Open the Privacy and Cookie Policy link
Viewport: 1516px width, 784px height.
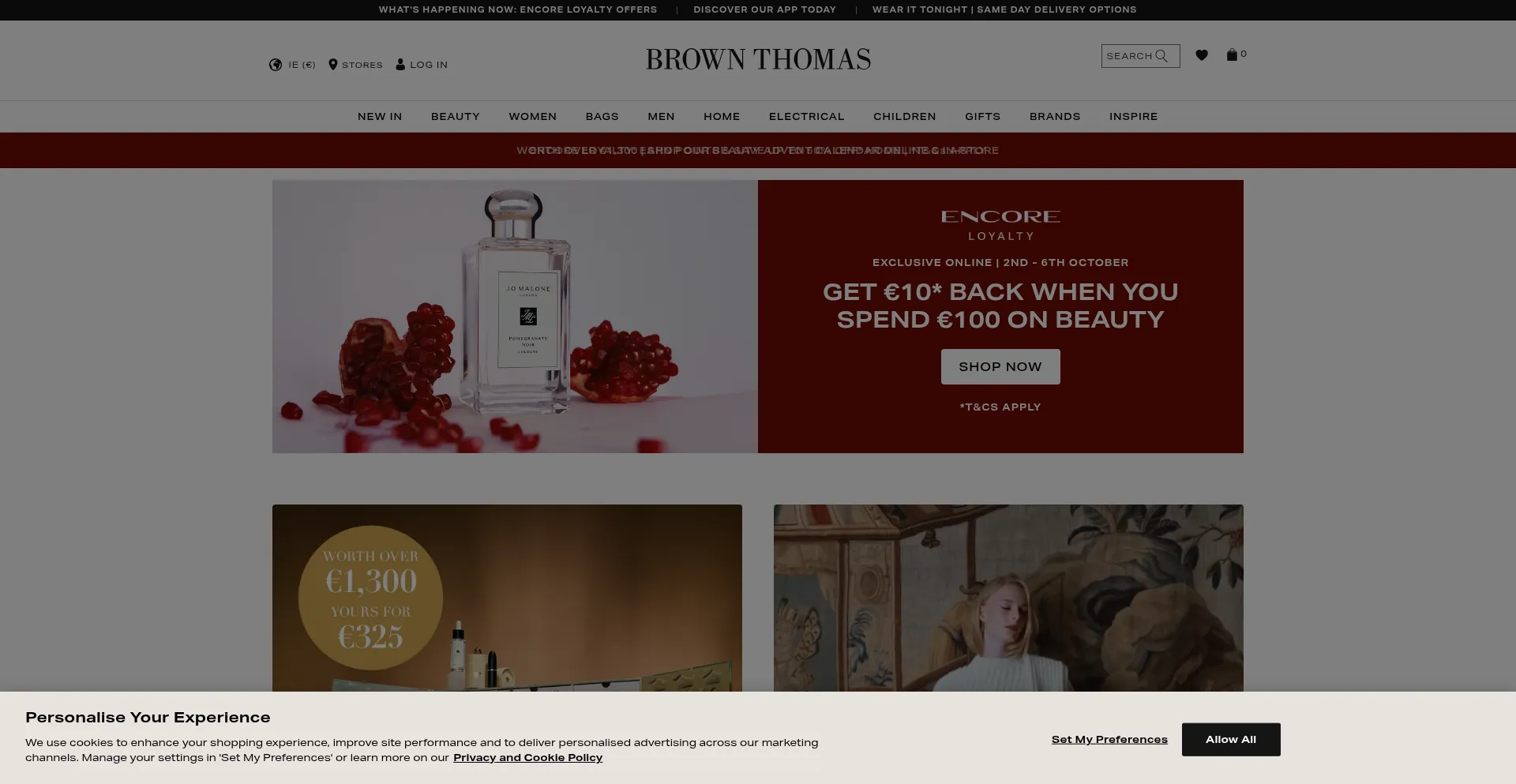click(527, 758)
